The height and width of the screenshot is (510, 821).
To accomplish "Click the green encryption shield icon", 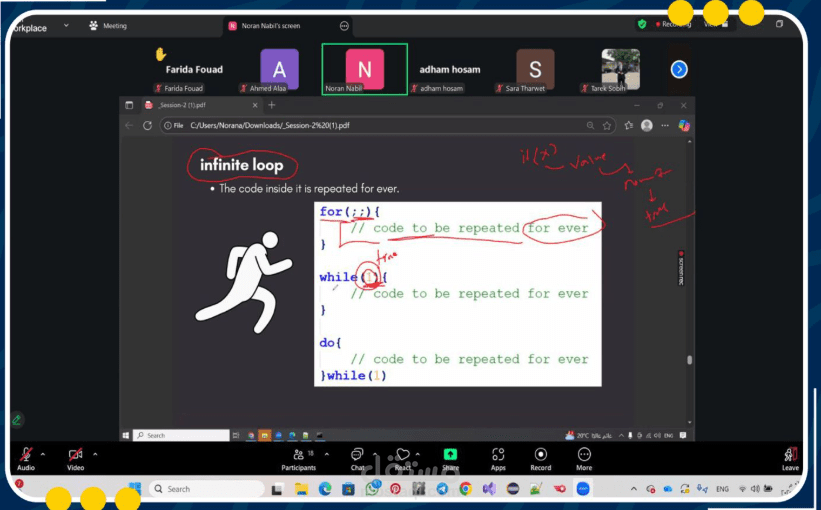I will coord(642,24).
